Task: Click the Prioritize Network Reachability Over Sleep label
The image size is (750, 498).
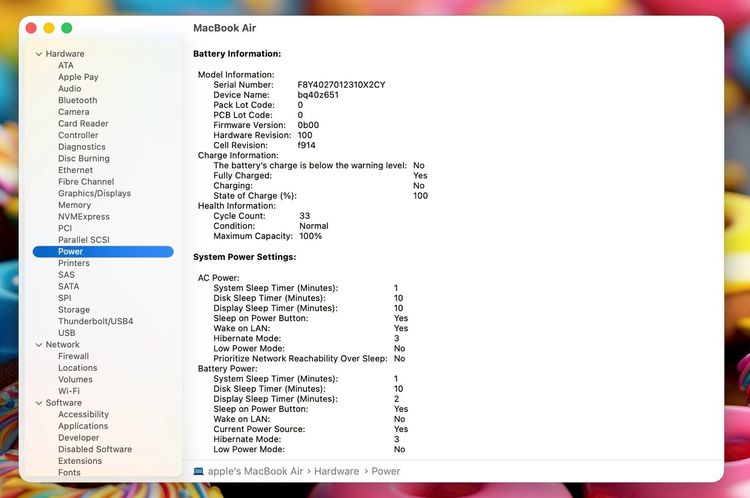Action: pyautogui.click(x=300, y=358)
